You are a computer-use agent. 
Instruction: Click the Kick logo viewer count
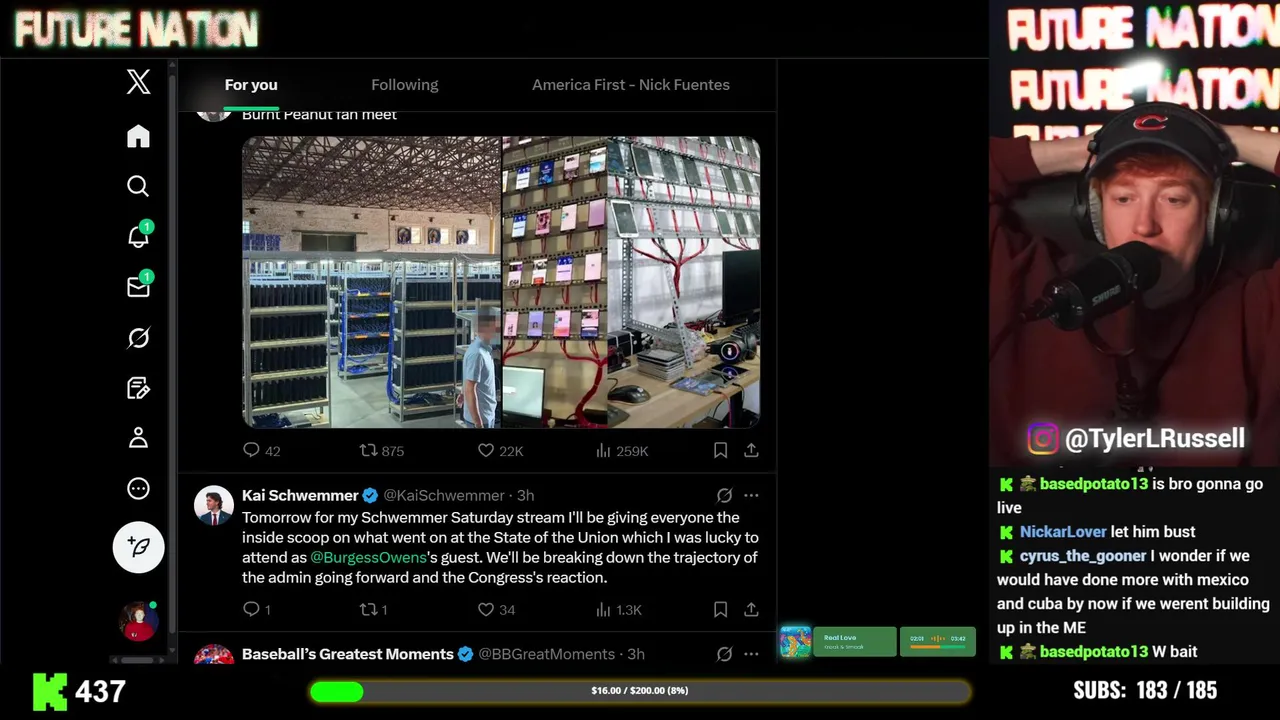click(79, 691)
